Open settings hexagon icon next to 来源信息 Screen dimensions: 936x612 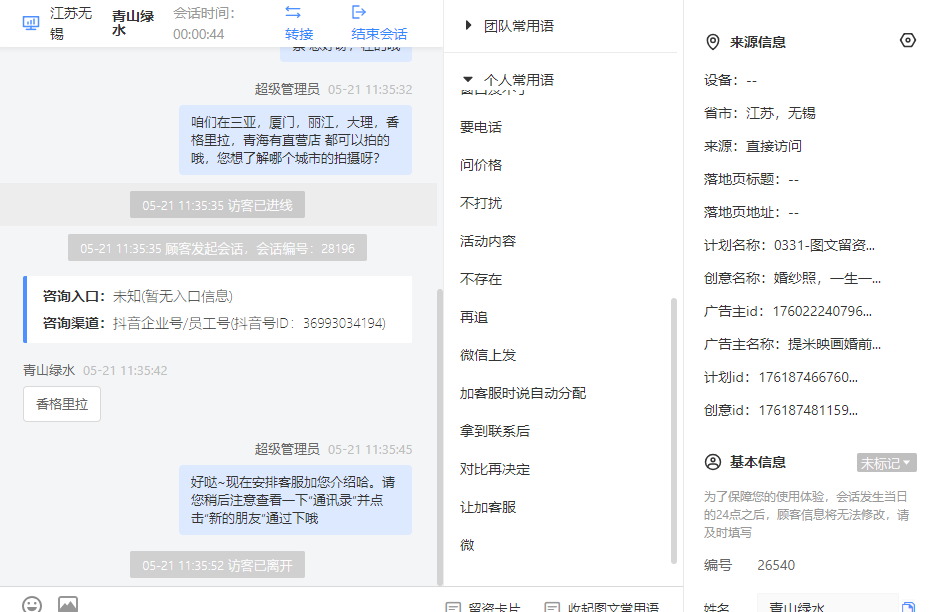click(907, 41)
